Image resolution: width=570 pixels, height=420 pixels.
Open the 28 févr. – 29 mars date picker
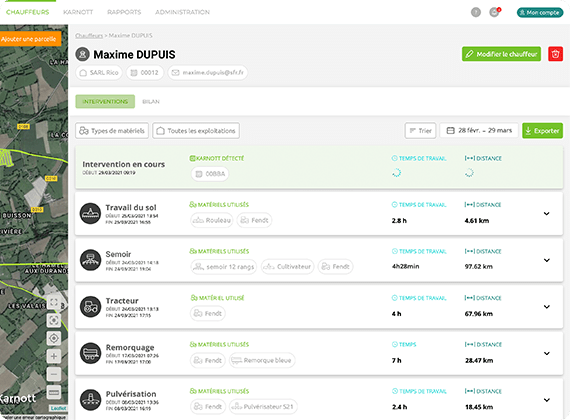pos(479,131)
